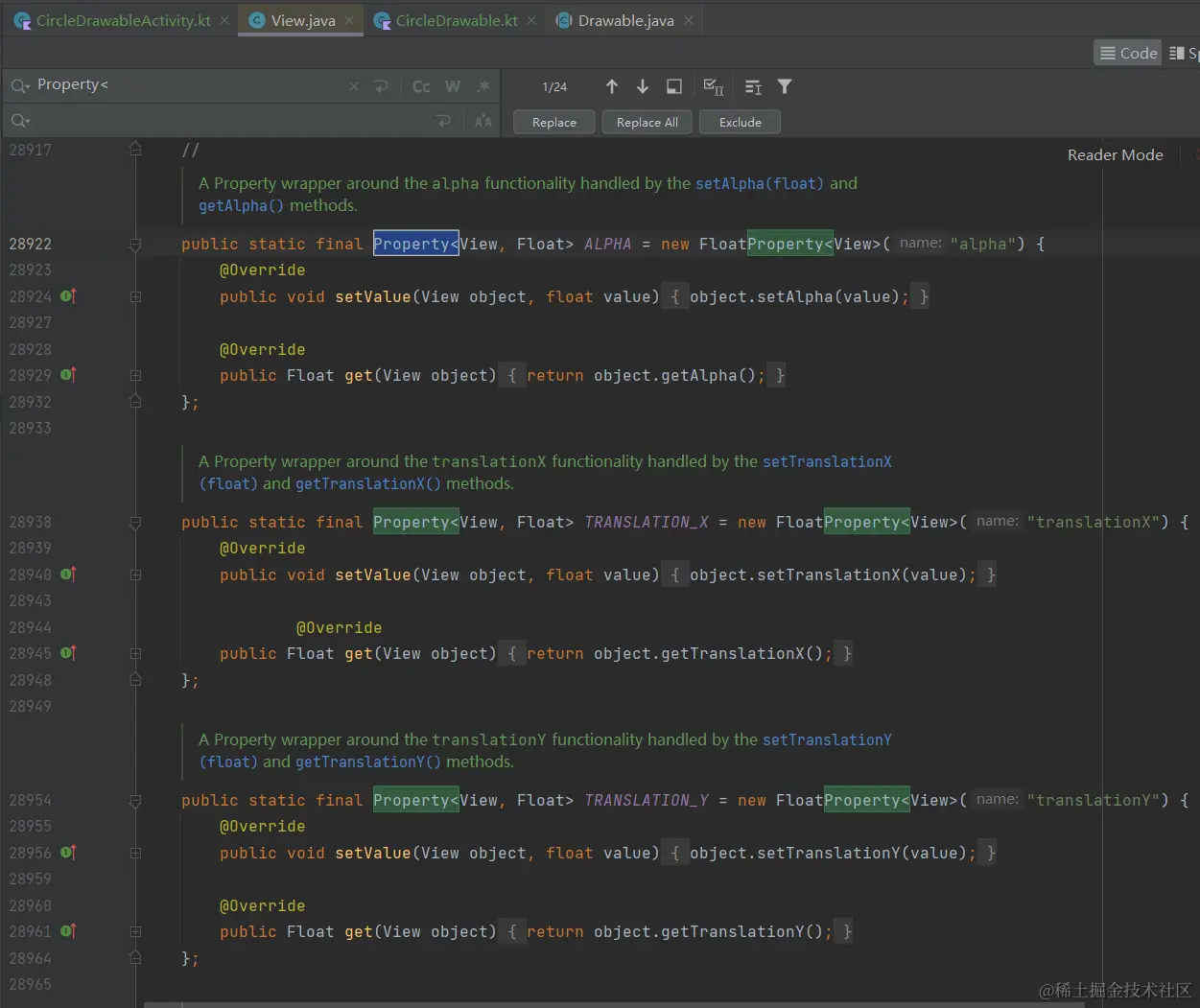Close the Drawable.java tab

pos(689,20)
